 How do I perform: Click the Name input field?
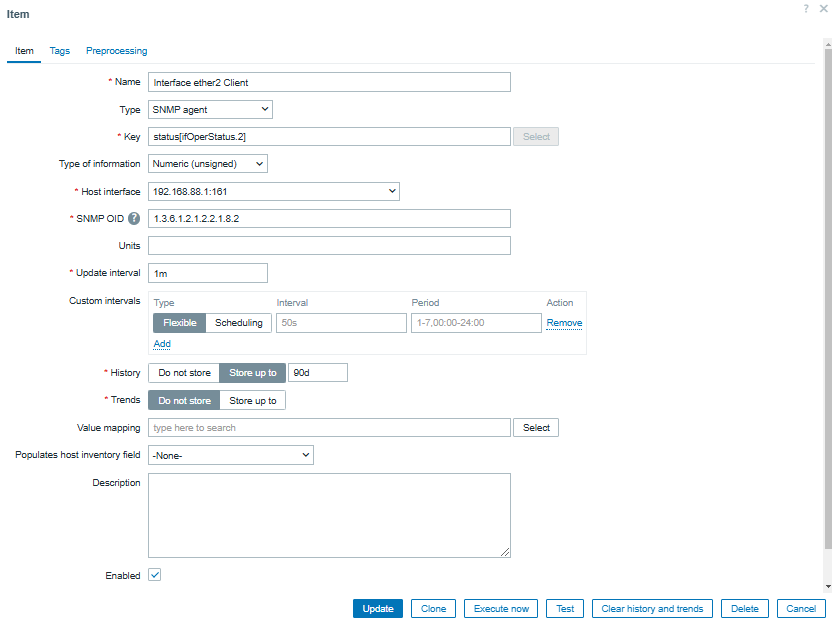click(x=329, y=82)
